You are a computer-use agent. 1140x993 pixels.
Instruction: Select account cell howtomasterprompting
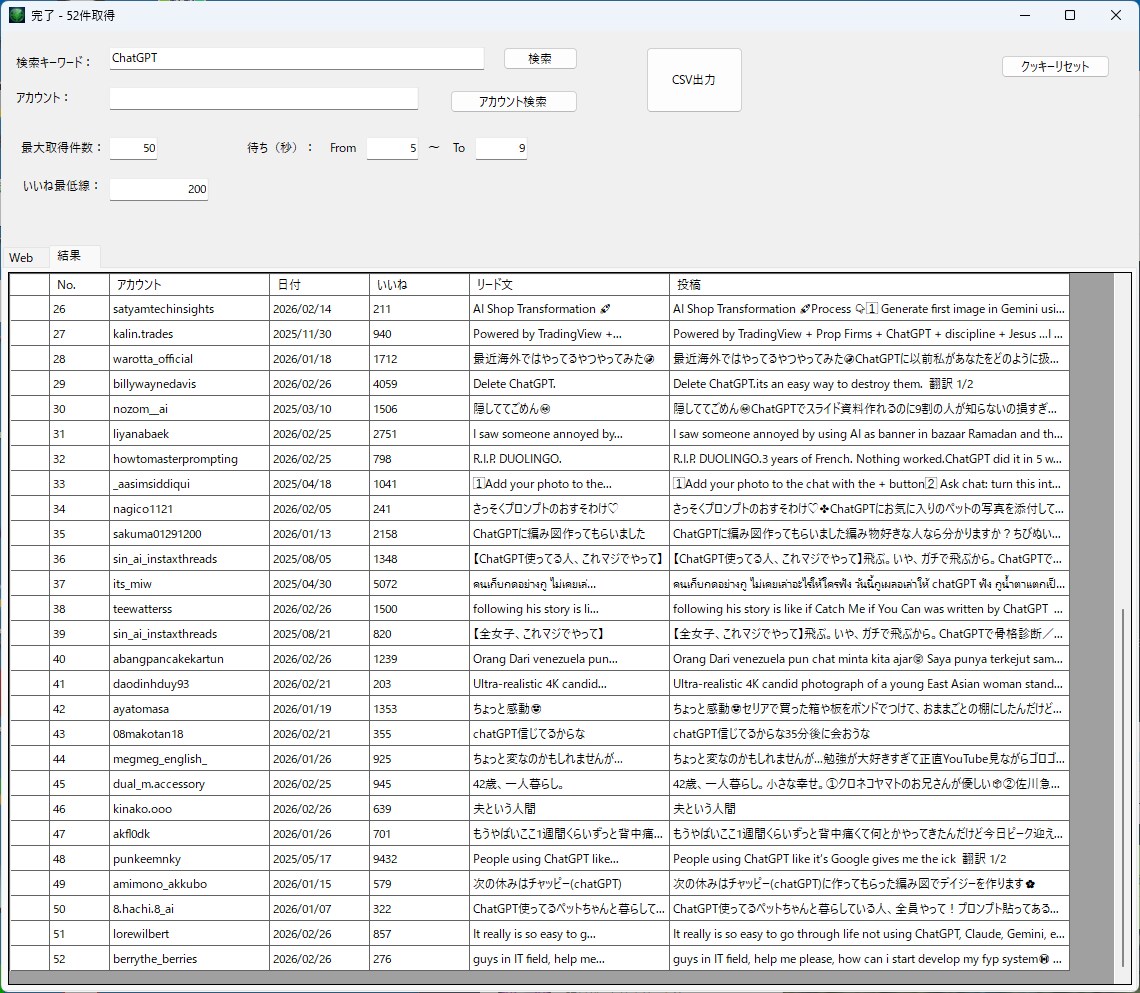pos(189,459)
